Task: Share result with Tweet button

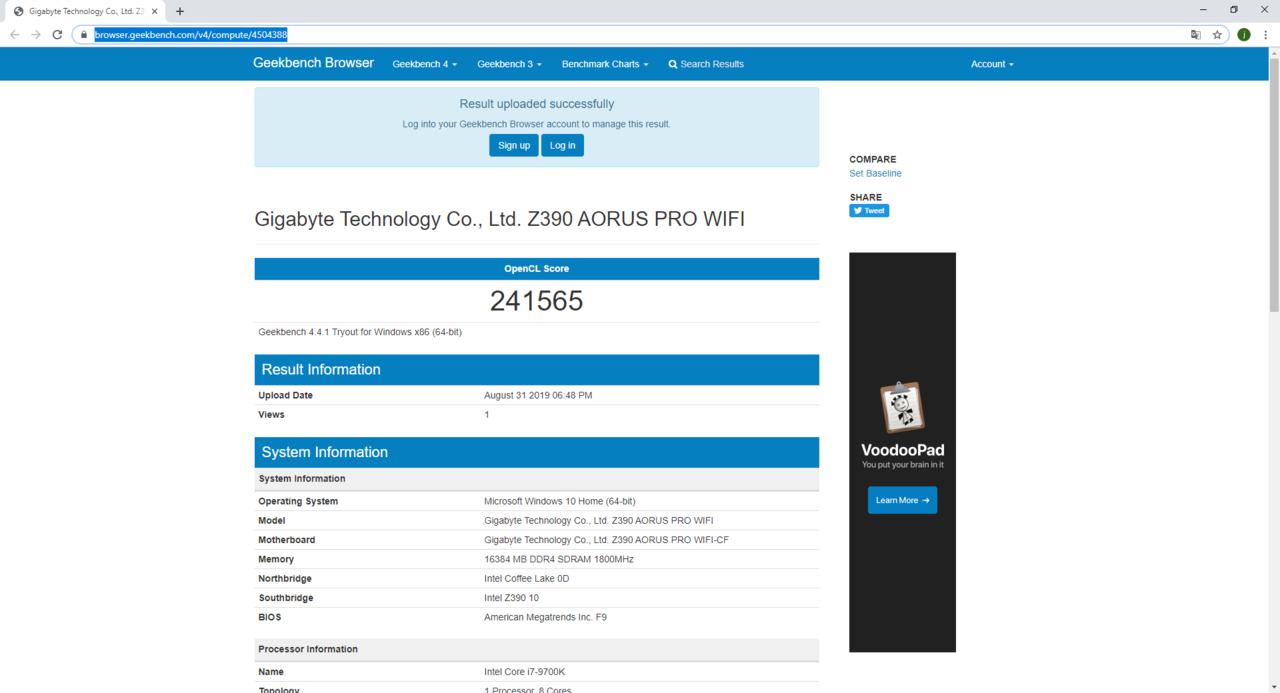Action: [x=869, y=211]
